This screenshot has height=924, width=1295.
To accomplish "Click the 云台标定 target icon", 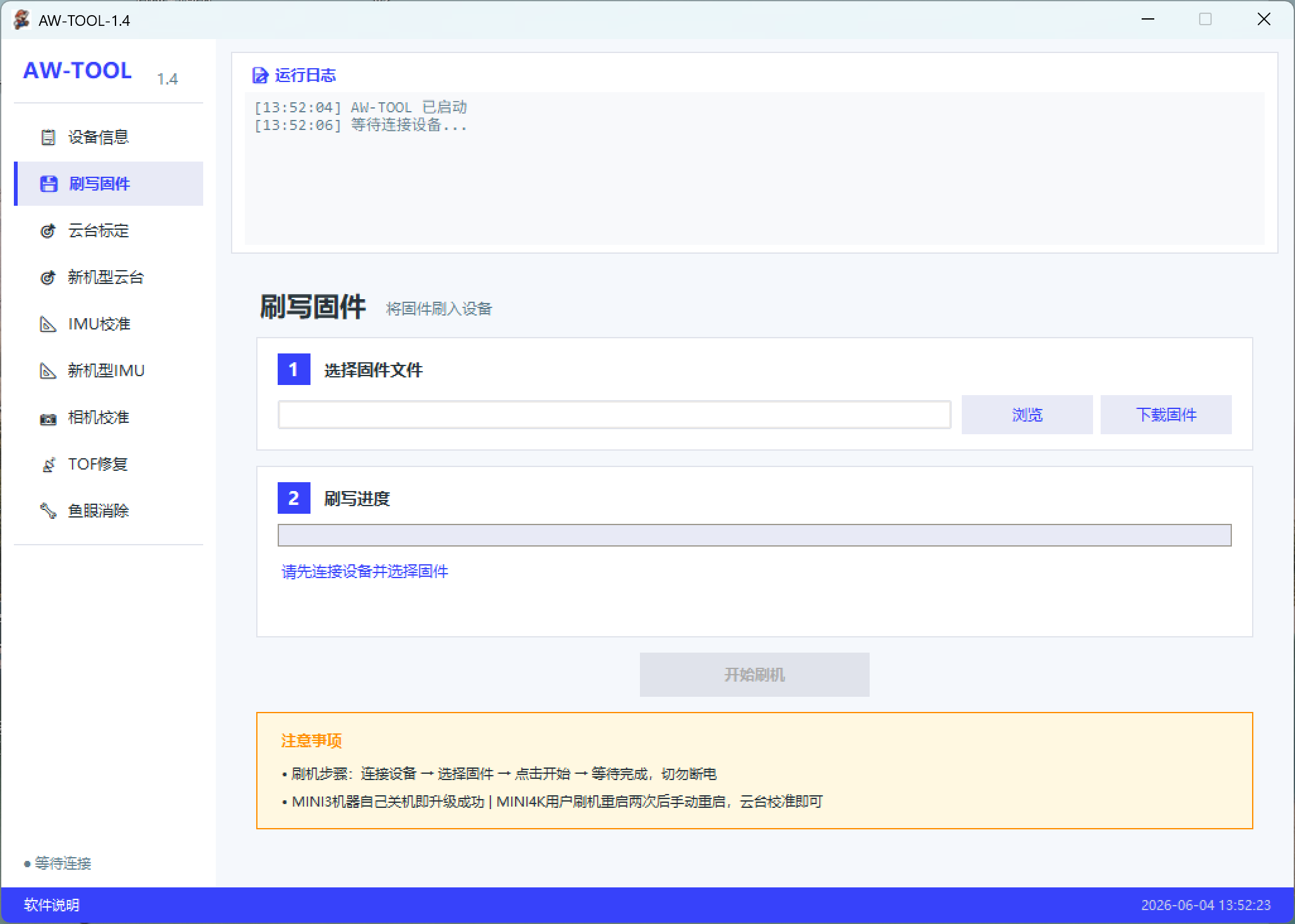I will [48, 230].
